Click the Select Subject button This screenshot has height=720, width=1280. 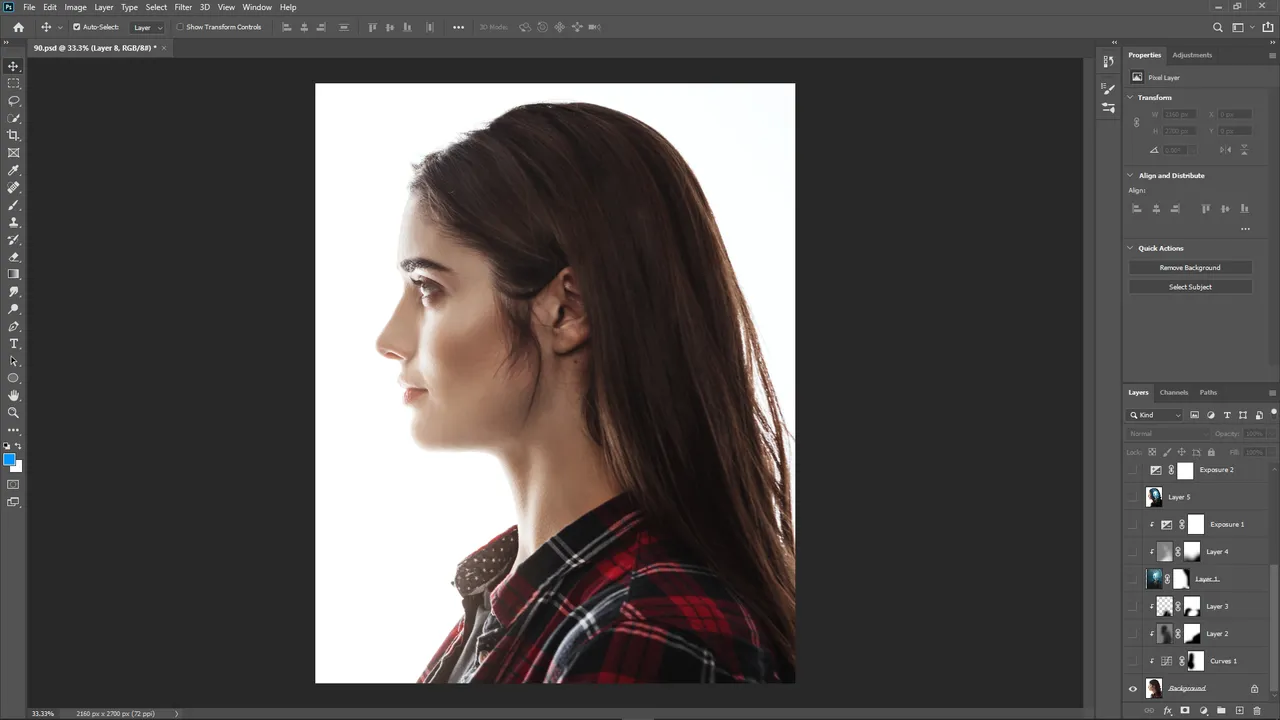[1190, 287]
